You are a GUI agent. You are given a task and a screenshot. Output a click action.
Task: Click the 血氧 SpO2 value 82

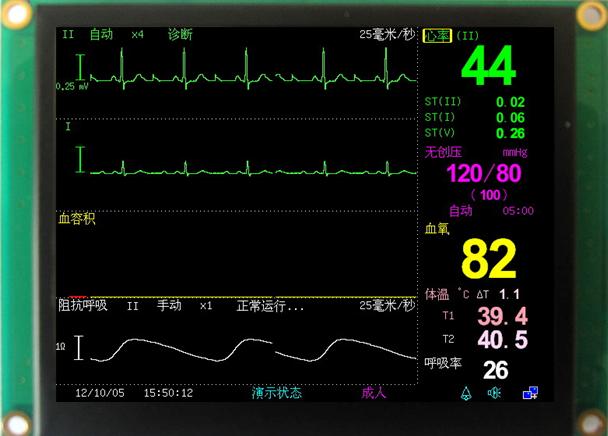(488, 259)
